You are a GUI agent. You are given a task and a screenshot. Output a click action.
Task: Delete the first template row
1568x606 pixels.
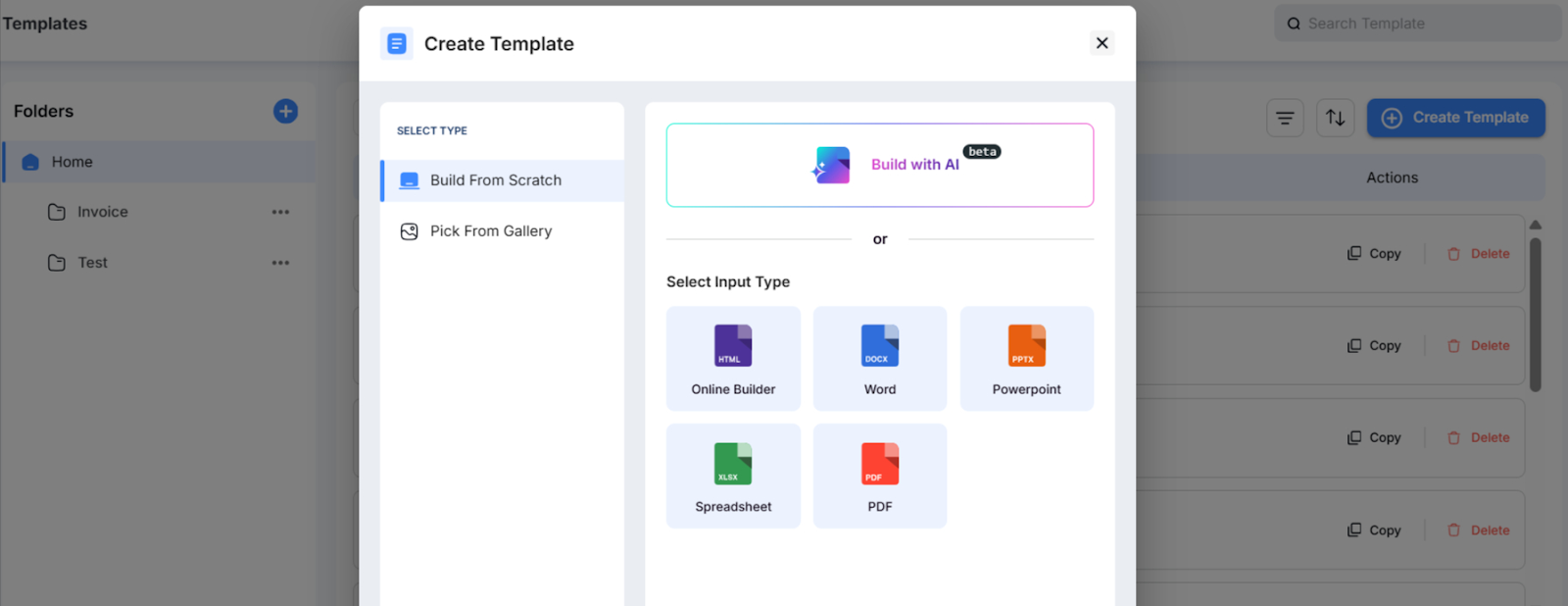[1478, 254]
